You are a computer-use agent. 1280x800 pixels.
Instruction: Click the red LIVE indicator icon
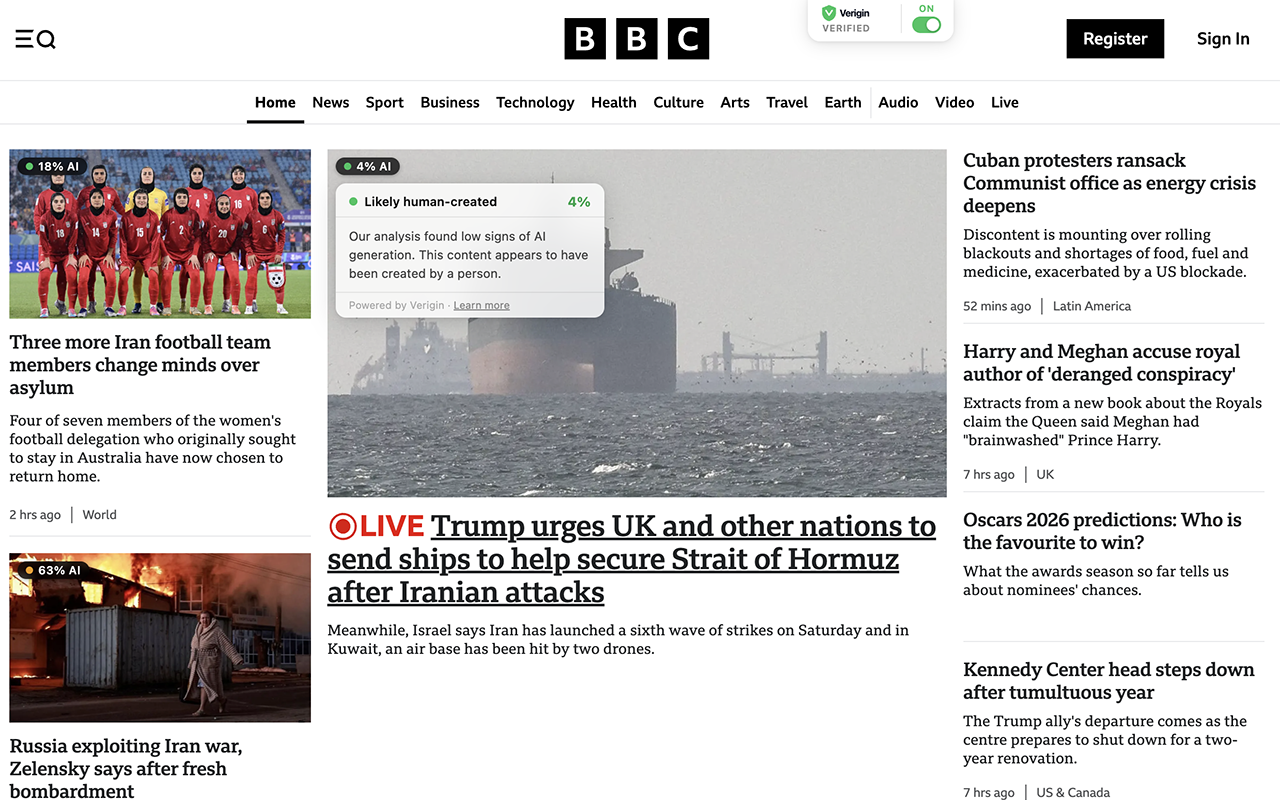coord(342,526)
